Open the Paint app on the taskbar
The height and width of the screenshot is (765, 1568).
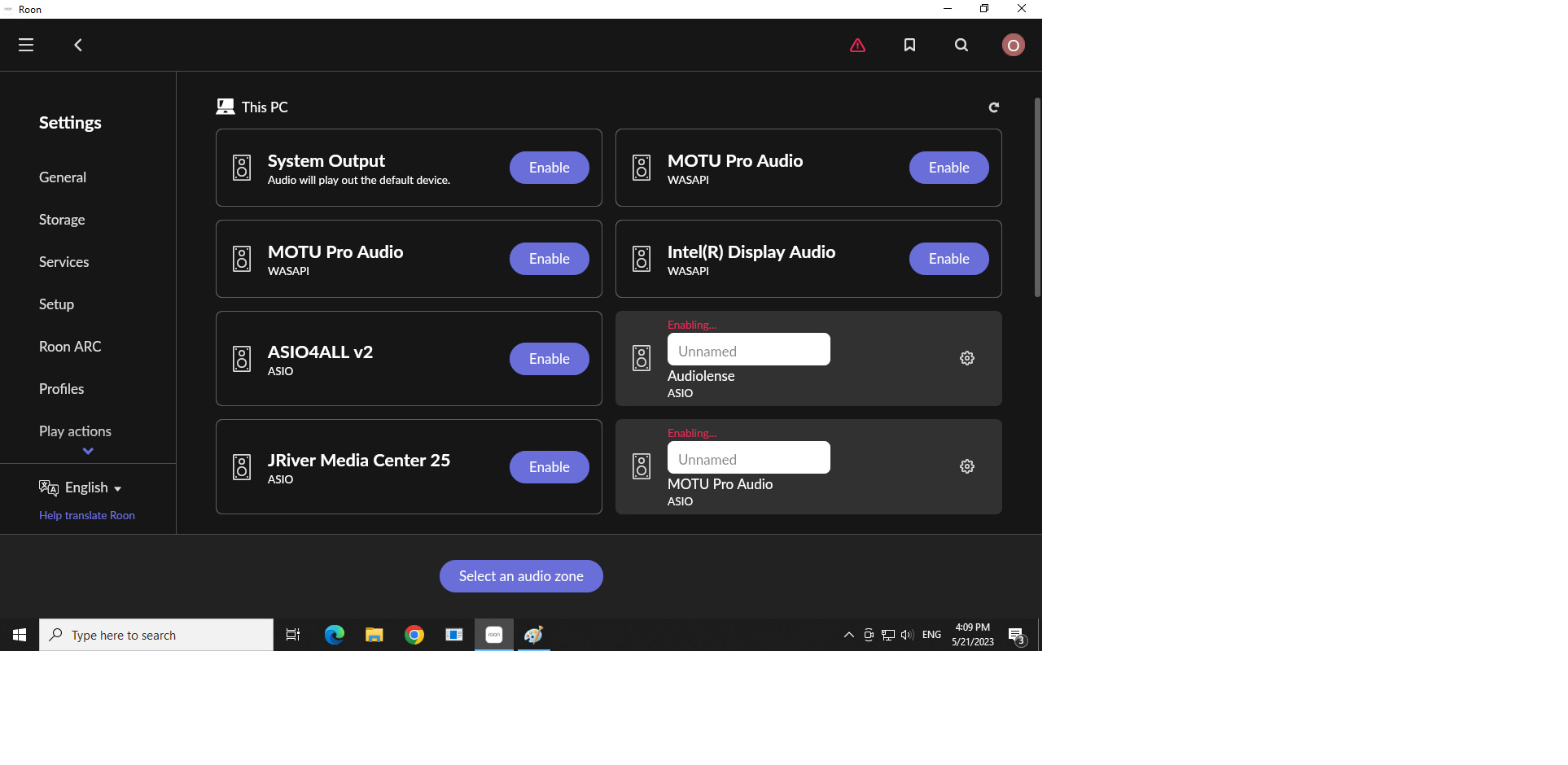coord(534,635)
